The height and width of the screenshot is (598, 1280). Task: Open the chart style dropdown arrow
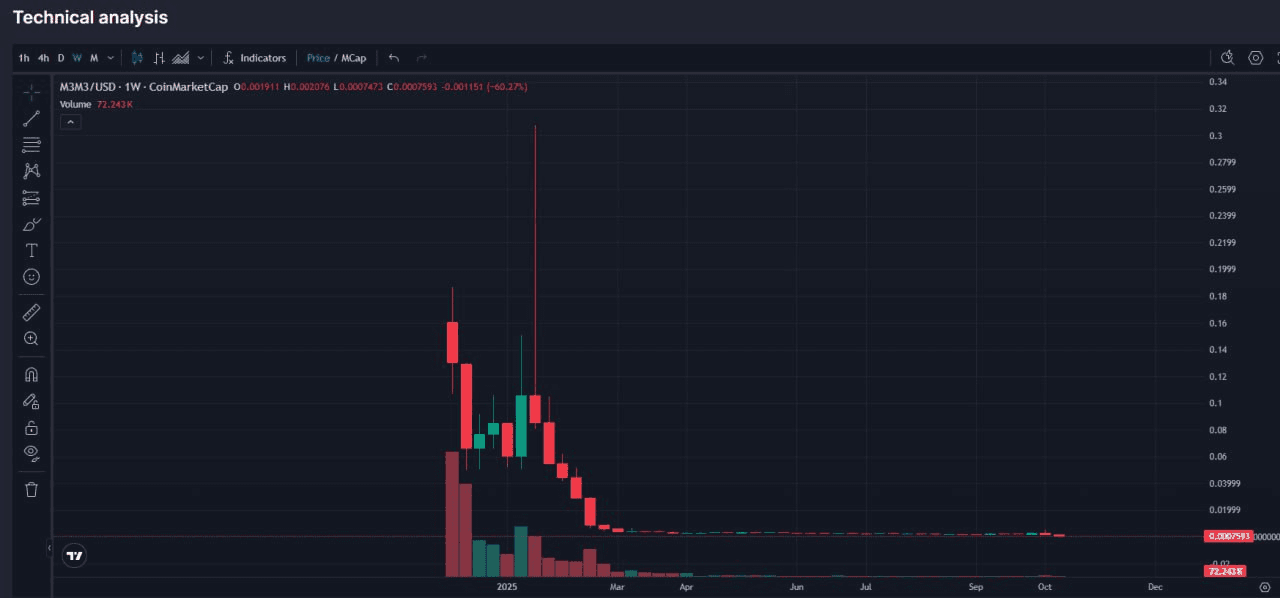201,58
